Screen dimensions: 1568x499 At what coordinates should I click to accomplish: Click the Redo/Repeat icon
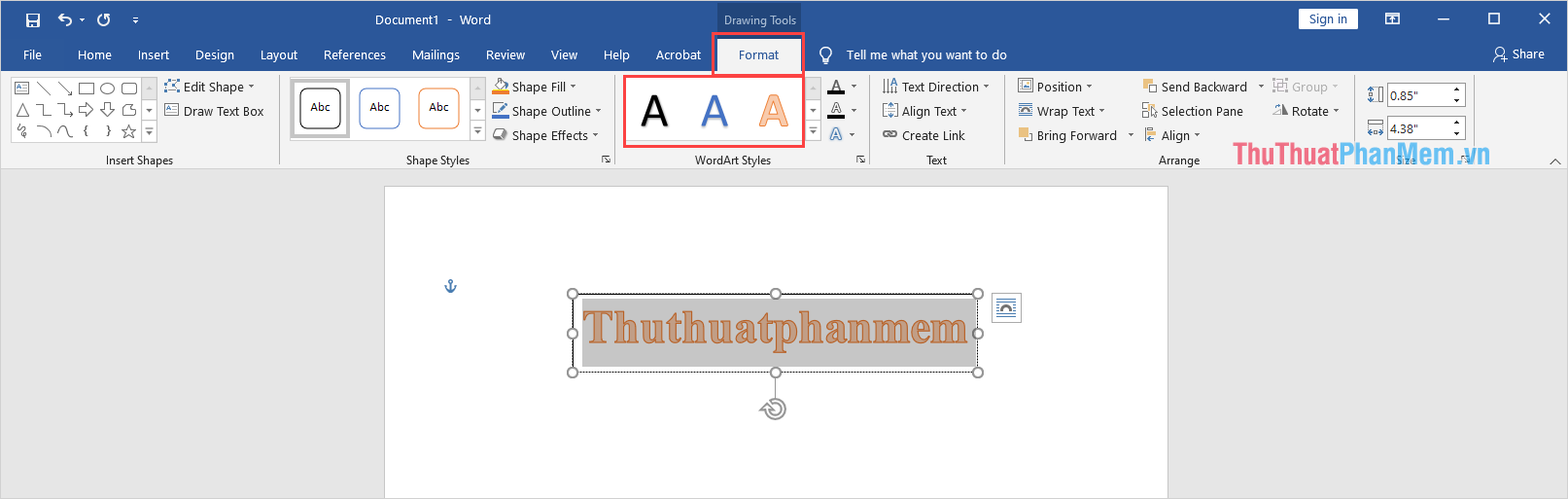click(x=104, y=19)
